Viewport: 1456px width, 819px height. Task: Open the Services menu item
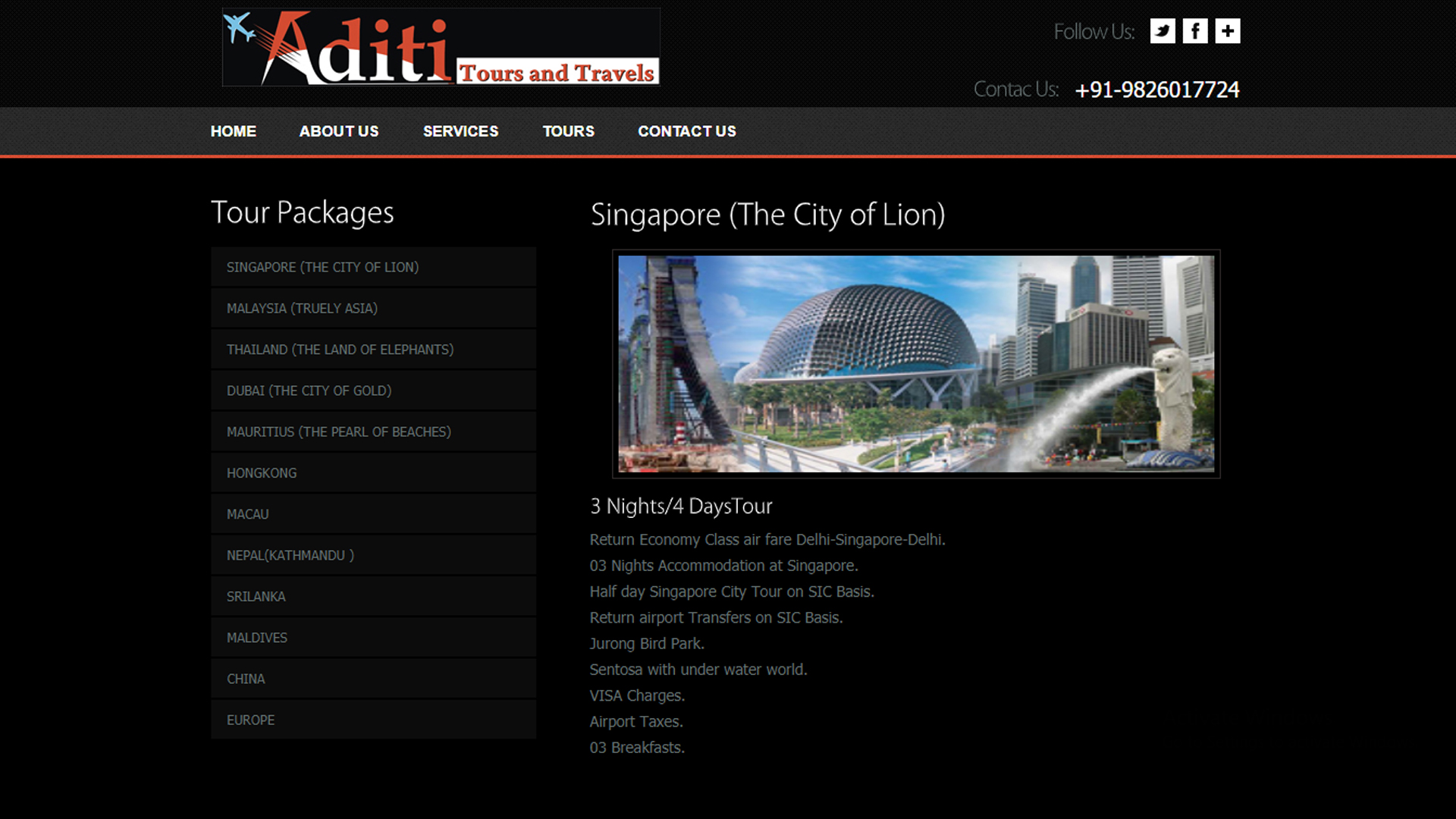[x=460, y=131]
